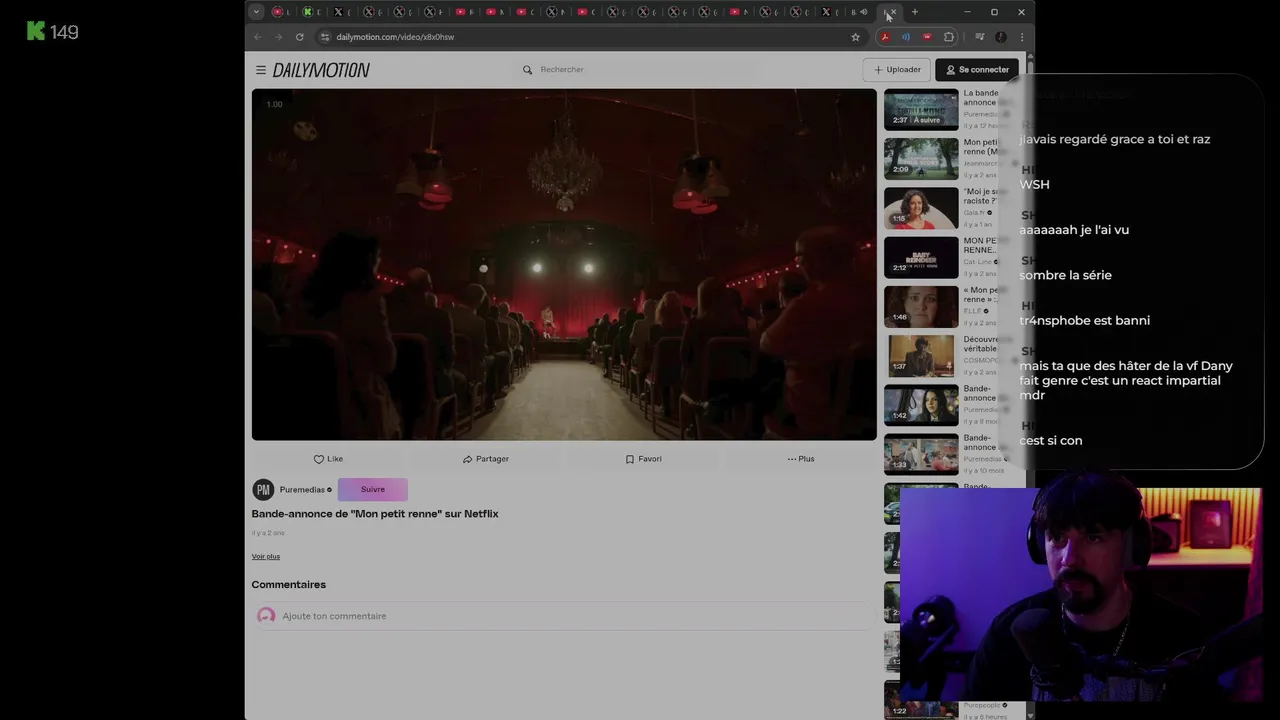The image size is (1280, 720).
Task: Click the Dailymotion logo
Action: point(321,70)
